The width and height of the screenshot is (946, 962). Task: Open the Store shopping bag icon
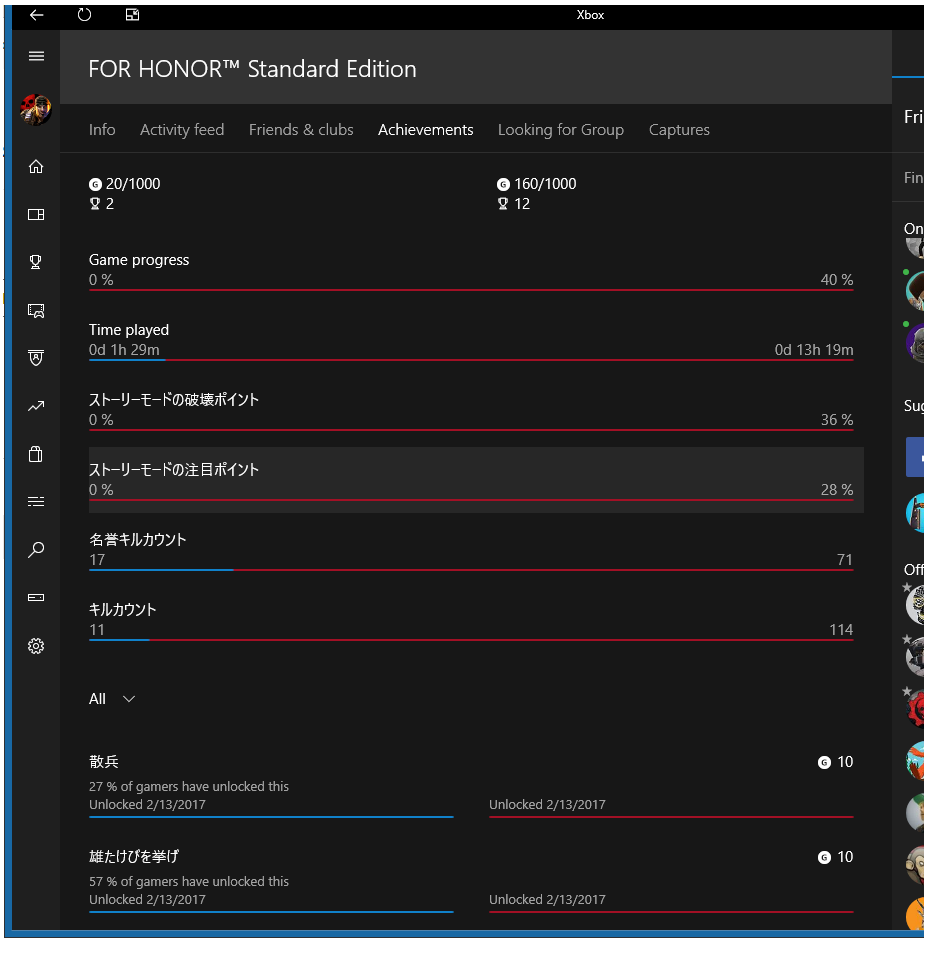[x=36, y=454]
